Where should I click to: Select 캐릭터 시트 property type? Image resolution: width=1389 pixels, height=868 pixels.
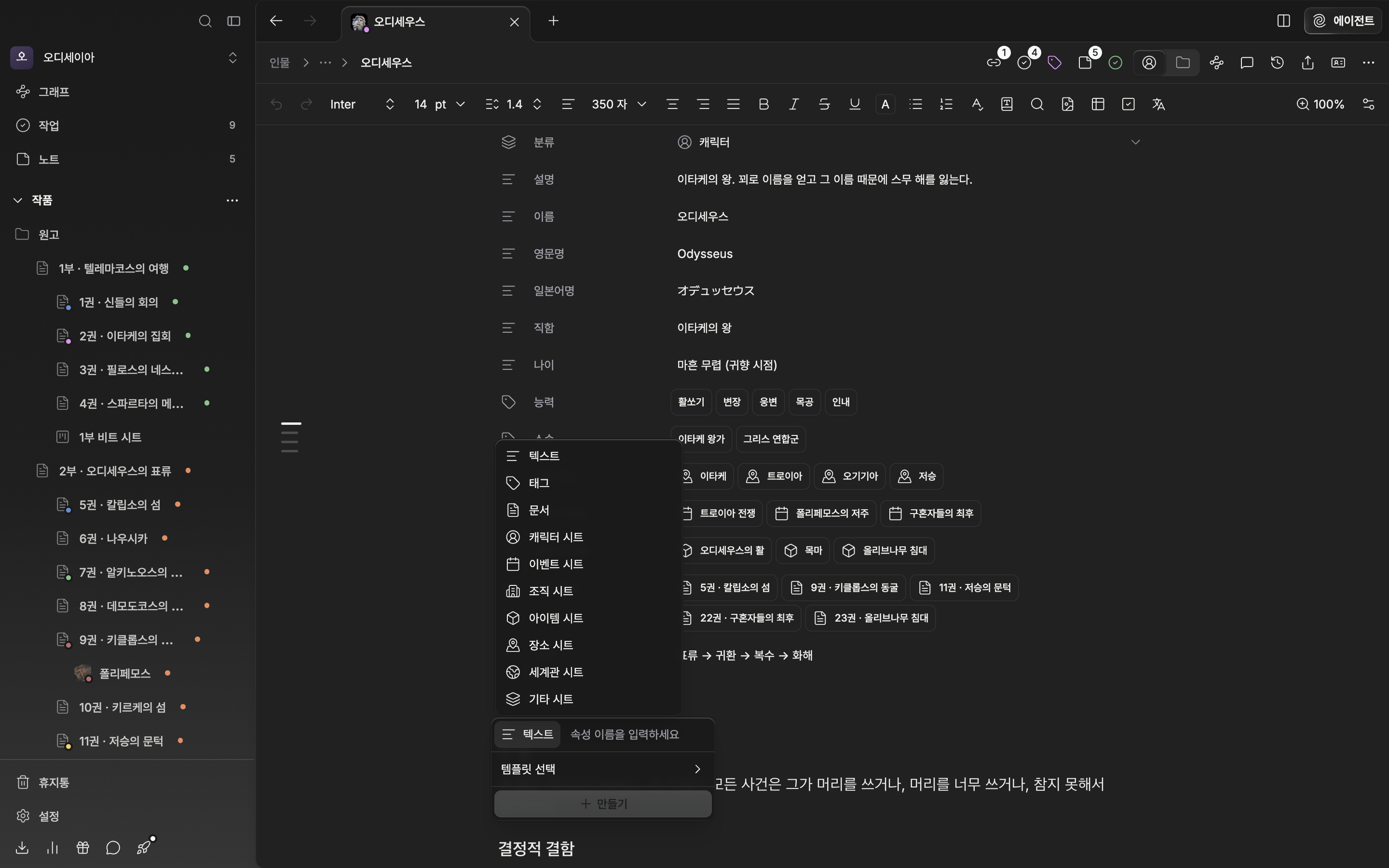pos(588,537)
